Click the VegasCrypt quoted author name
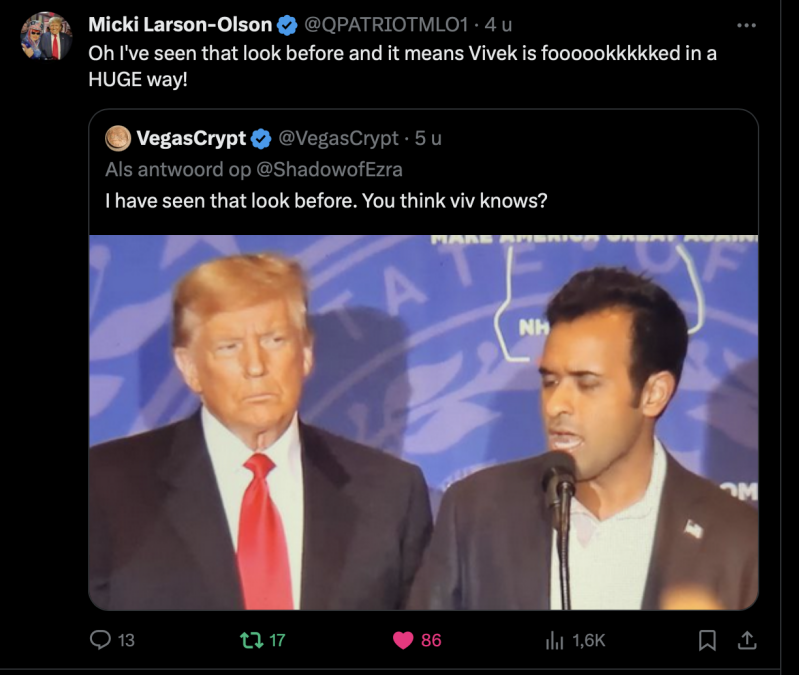 190,138
